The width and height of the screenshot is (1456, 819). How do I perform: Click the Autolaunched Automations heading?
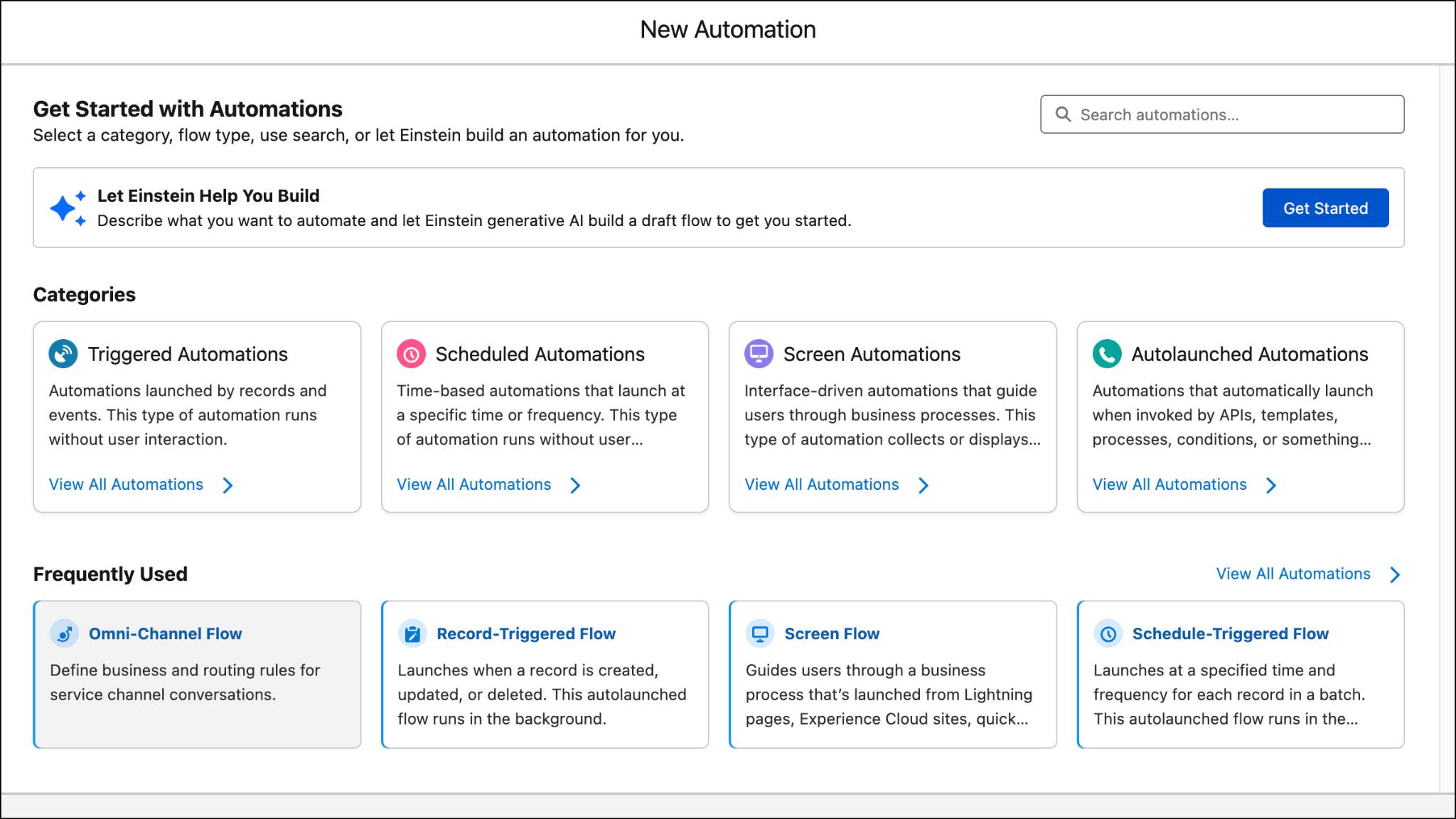pos(1249,354)
